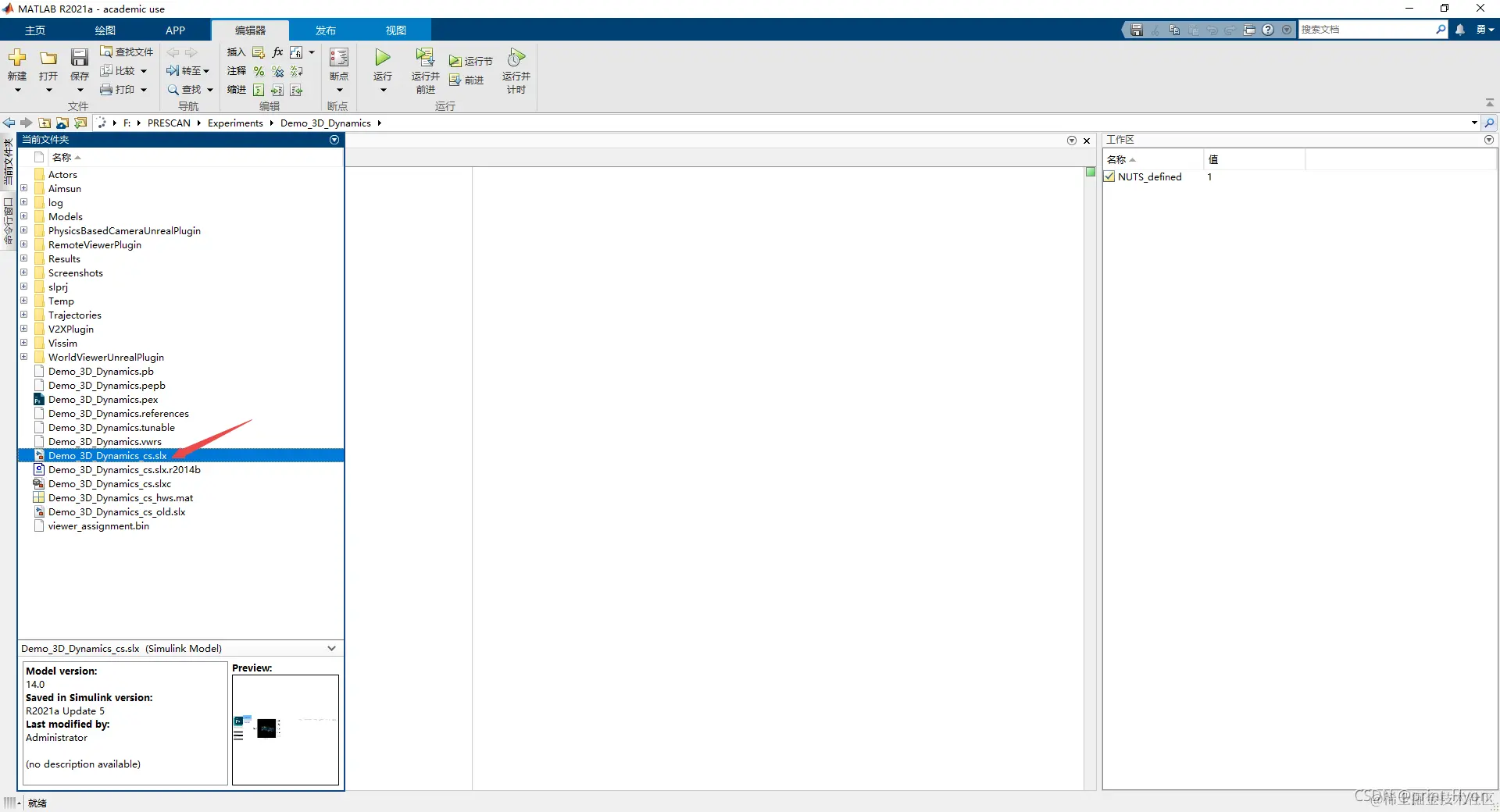Screen dimensions: 1500x812
Task: Switch to the APP tab
Action: coord(176,30)
